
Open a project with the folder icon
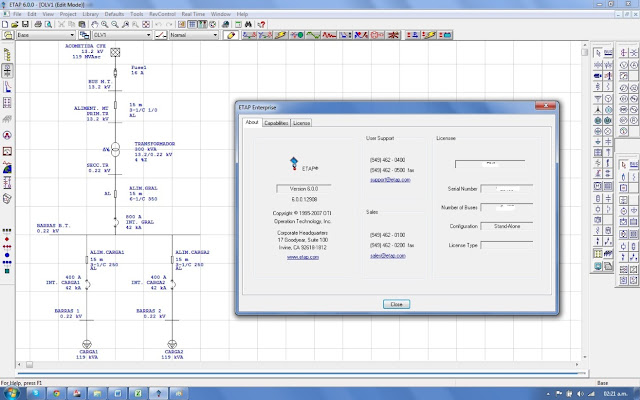click(x=15, y=24)
